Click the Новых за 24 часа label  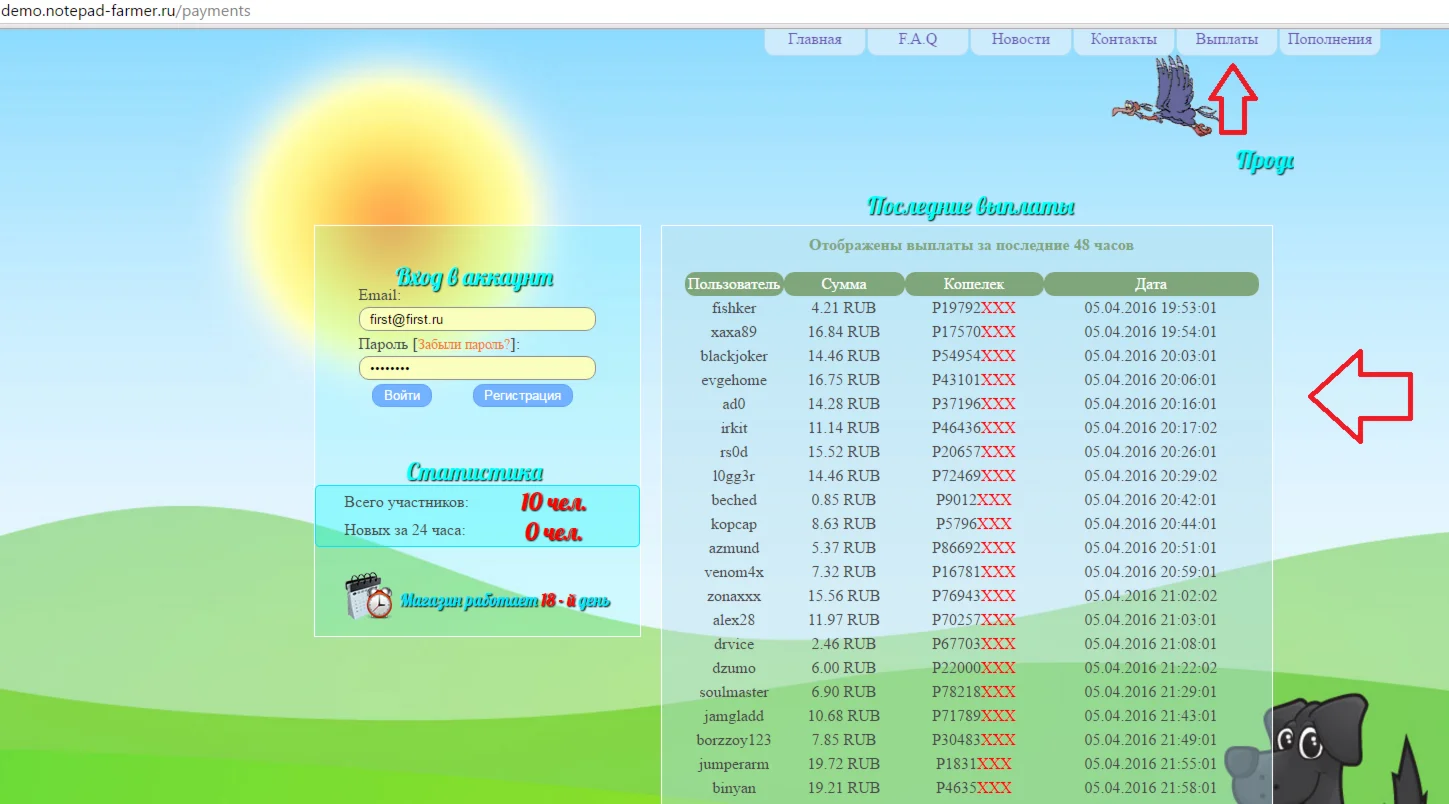(x=404, y=530)
